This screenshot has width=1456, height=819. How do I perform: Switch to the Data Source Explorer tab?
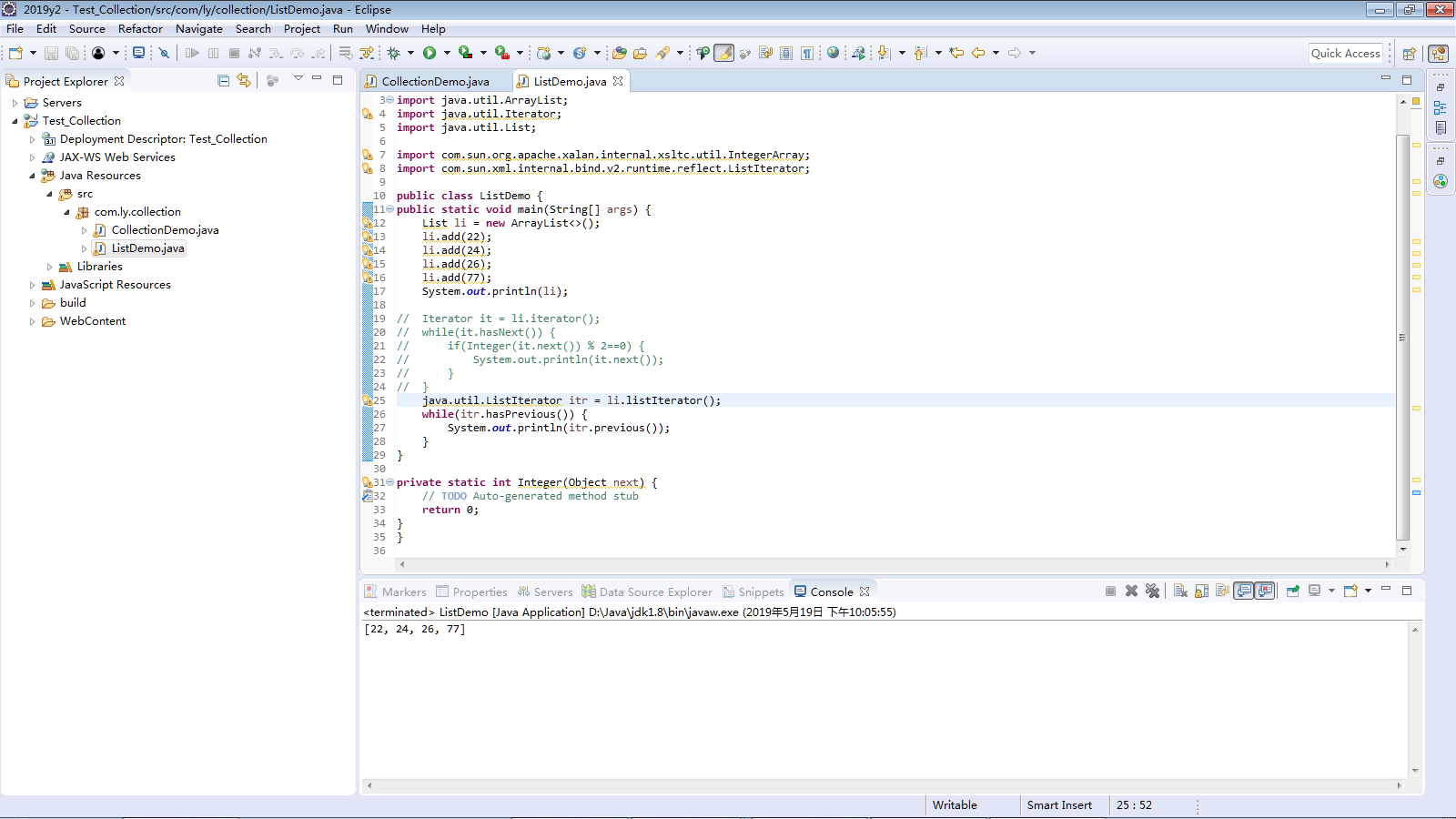point(647,591)
